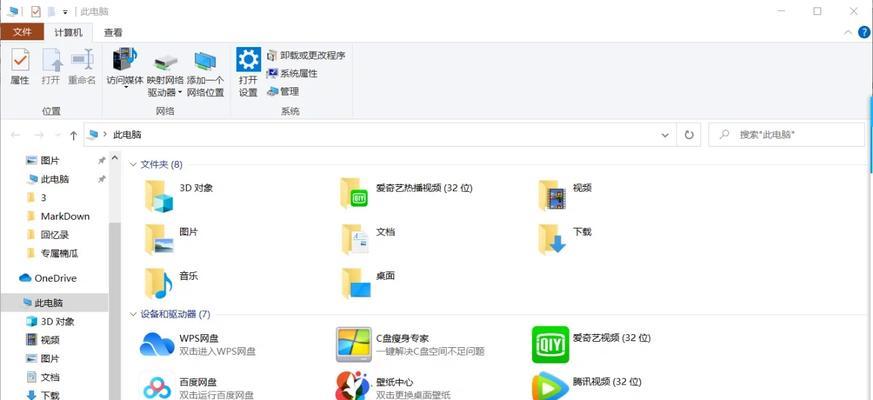
Task: Open the 爱奇艺热播视频 (32 位) folder
Action: point(406,193)
